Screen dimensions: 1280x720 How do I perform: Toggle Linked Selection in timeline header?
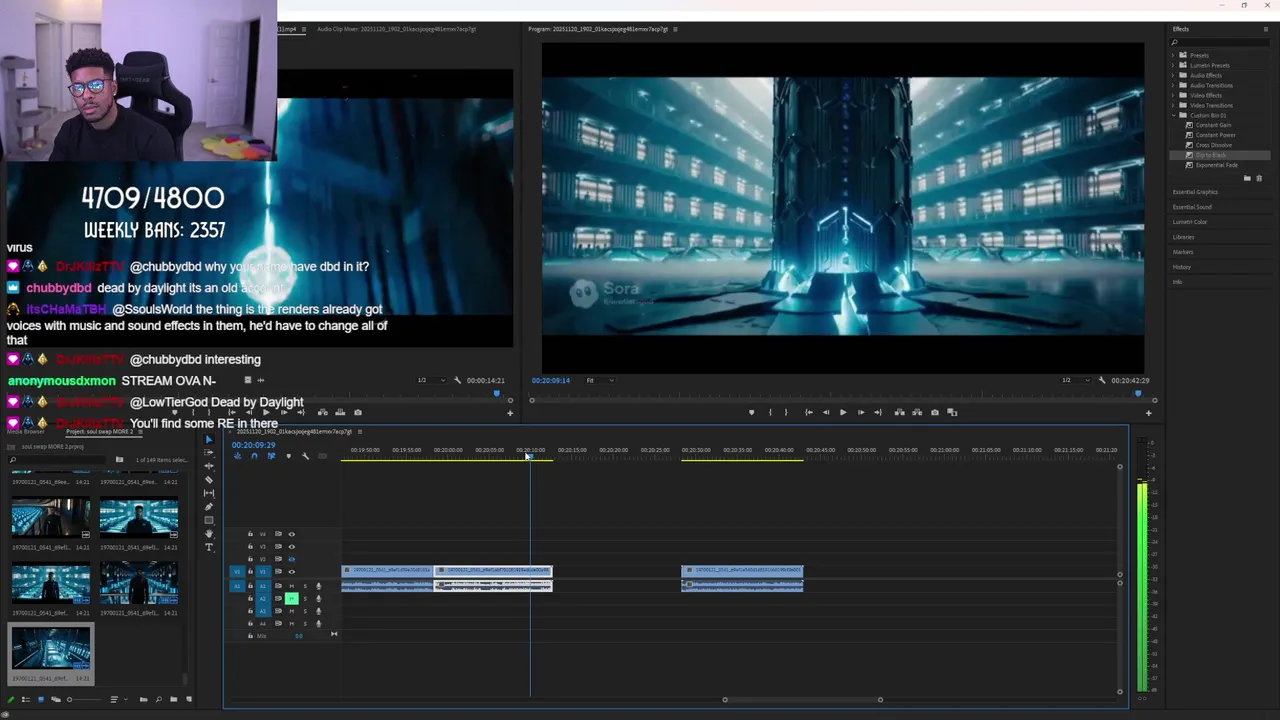coord(271,456)
